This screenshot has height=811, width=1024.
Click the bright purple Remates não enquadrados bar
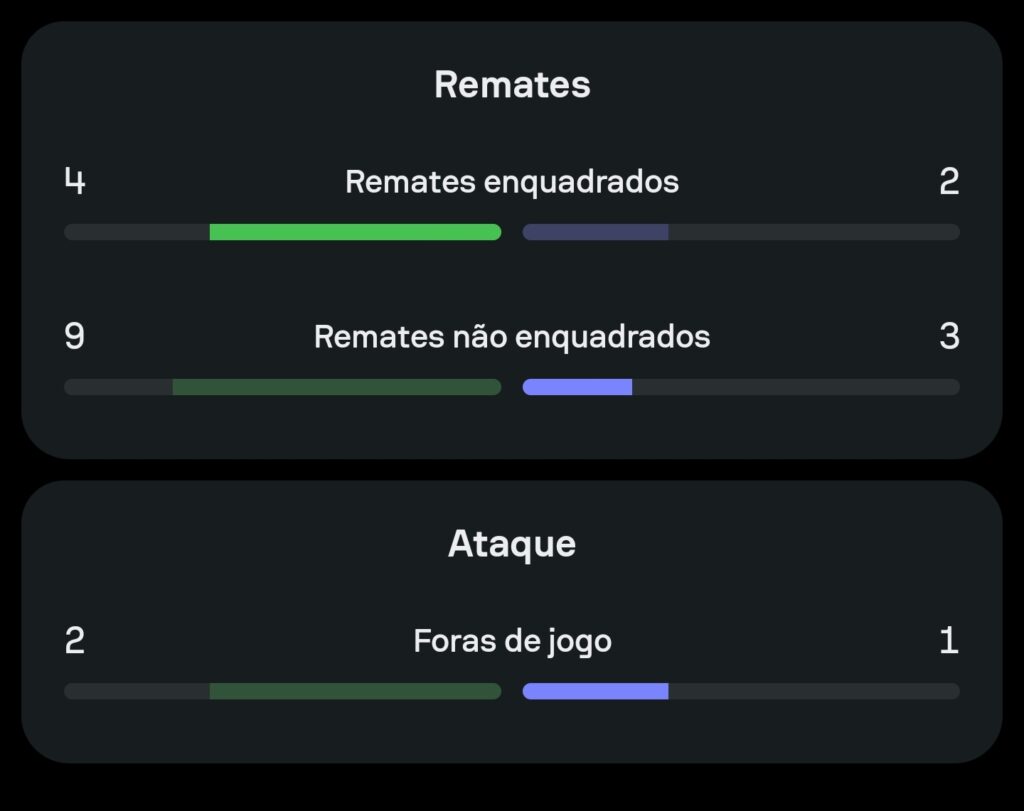[x=577, y=387]
